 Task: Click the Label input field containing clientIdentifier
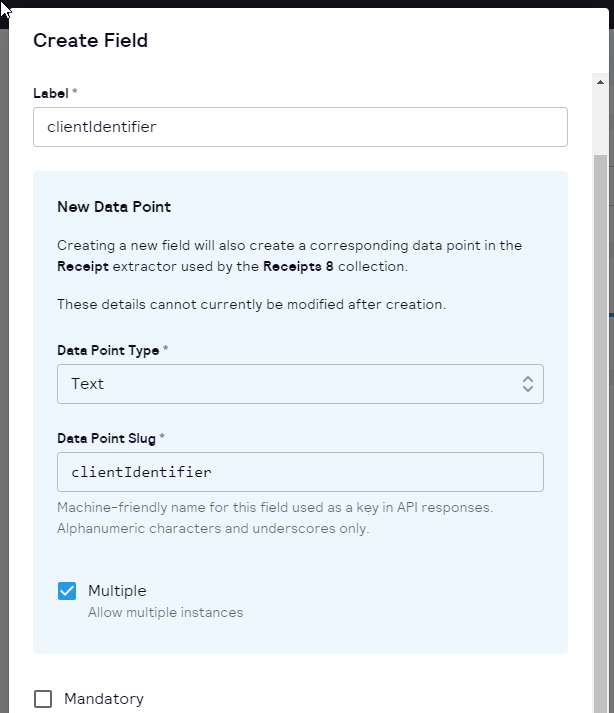coord(300,127)
